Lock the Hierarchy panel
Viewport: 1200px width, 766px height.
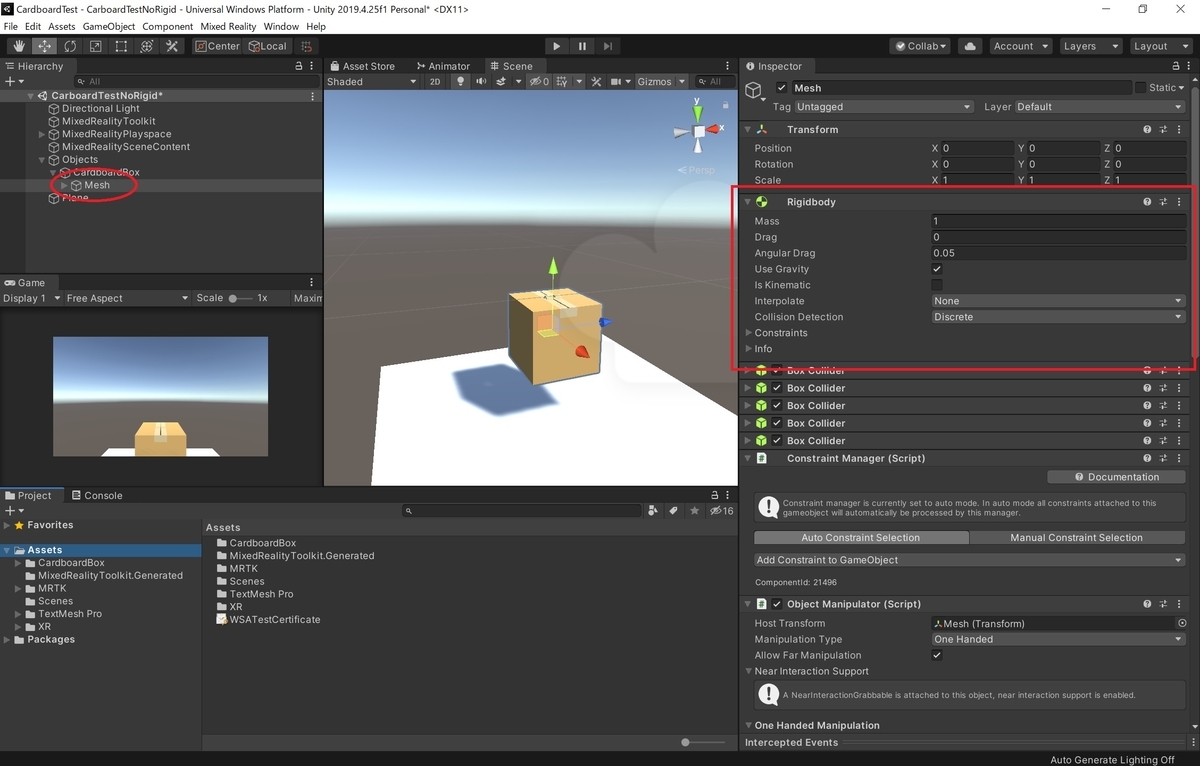point(298,66)
